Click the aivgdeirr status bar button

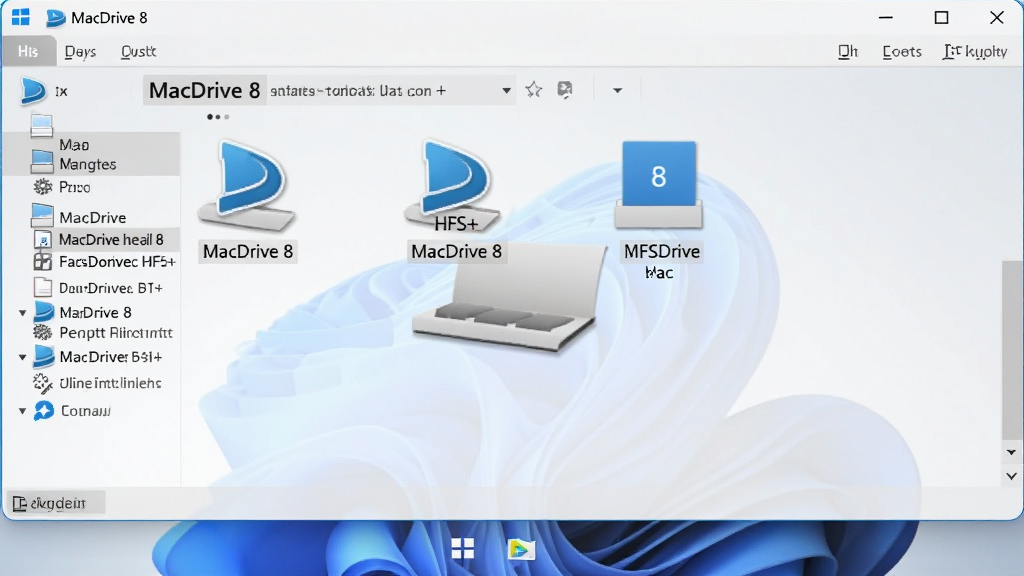click(56, 503)
